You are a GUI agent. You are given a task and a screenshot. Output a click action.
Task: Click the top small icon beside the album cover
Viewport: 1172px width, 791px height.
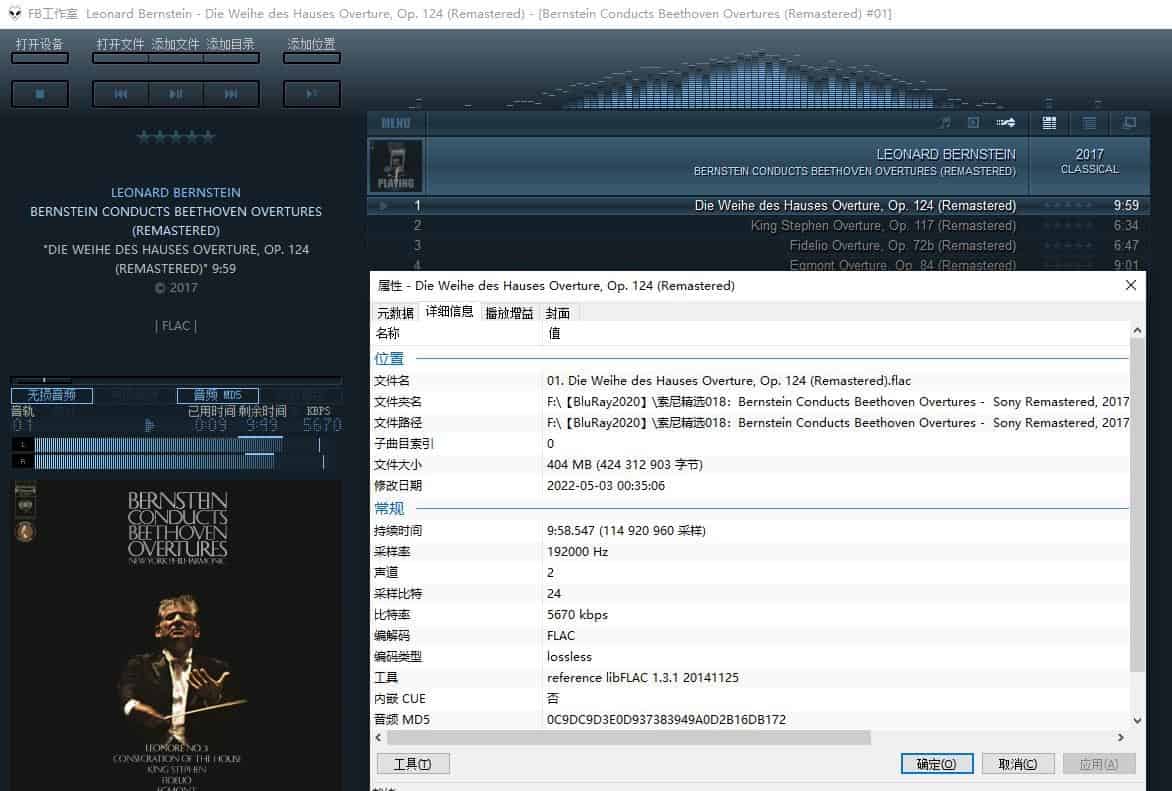[25, 490]
